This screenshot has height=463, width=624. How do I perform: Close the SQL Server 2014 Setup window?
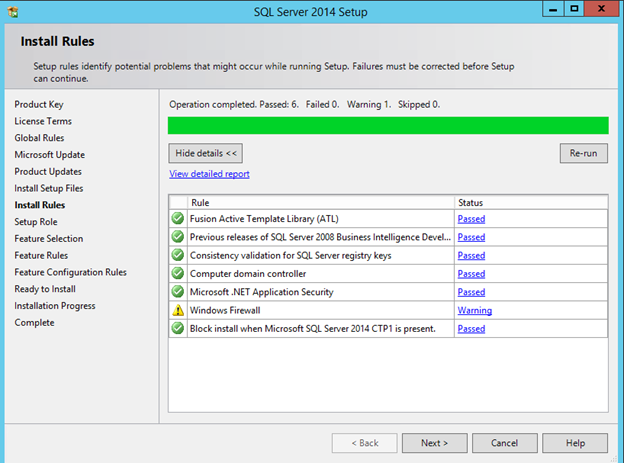(601, 9)
